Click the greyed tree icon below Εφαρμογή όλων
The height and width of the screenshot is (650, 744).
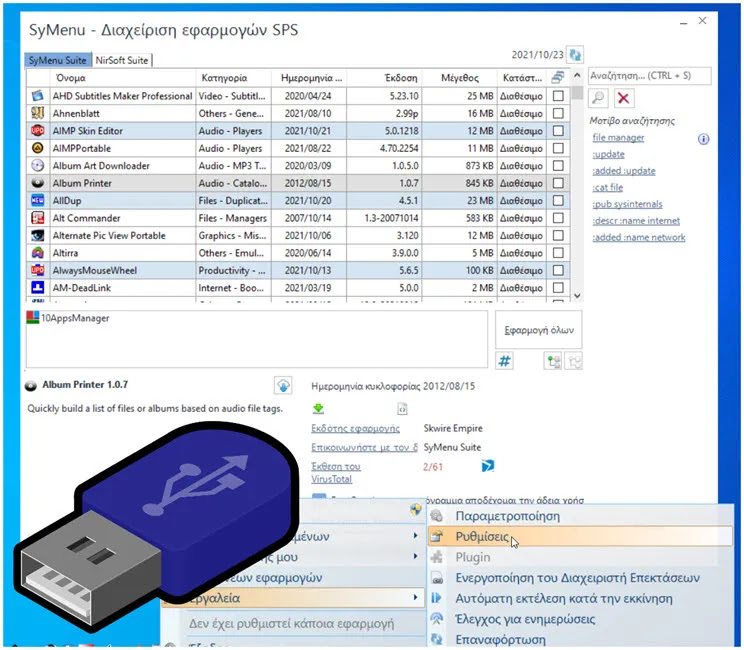click(575, 362)
